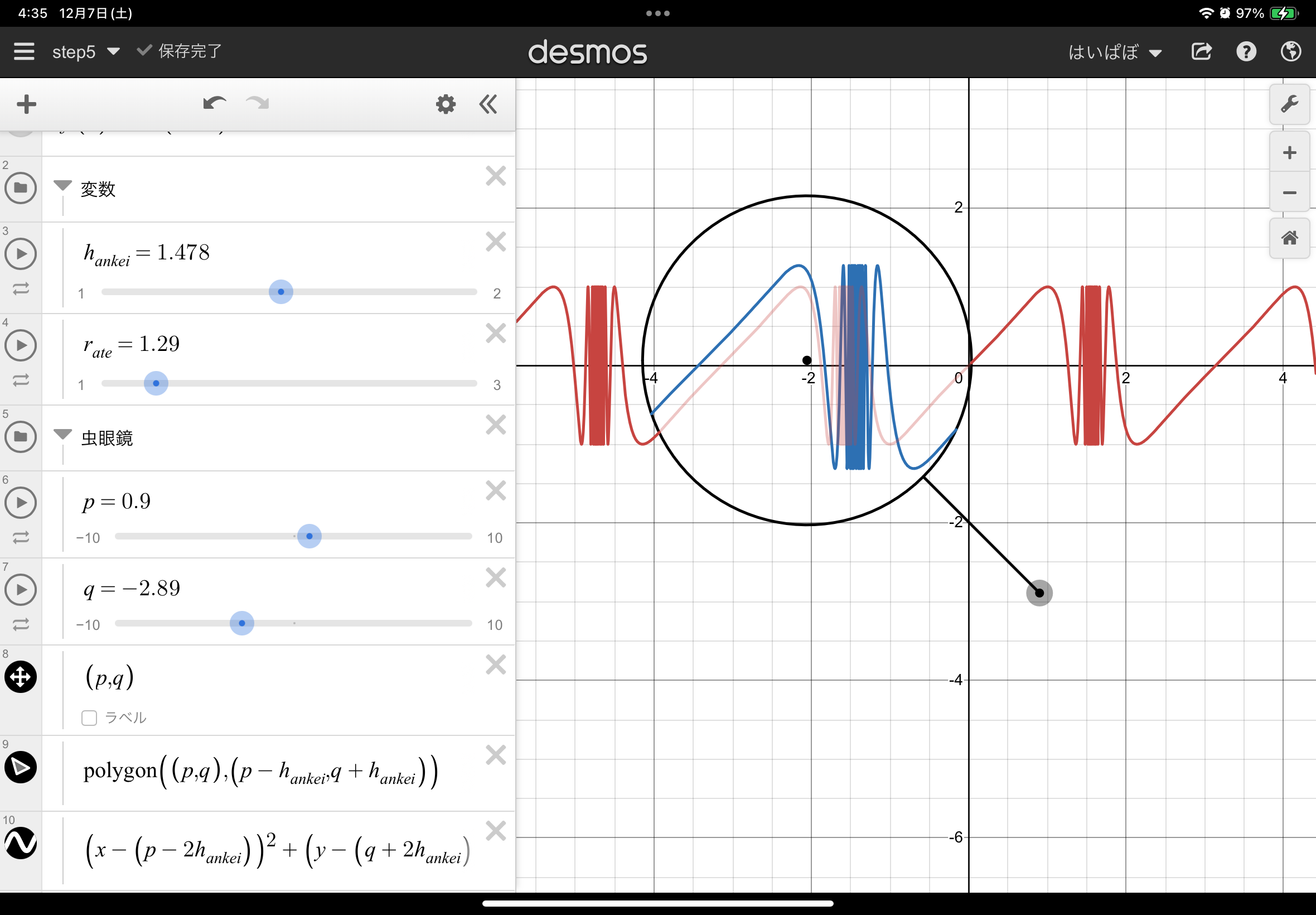Open the はいぱぼ account menu

(x=1114, y=52)
